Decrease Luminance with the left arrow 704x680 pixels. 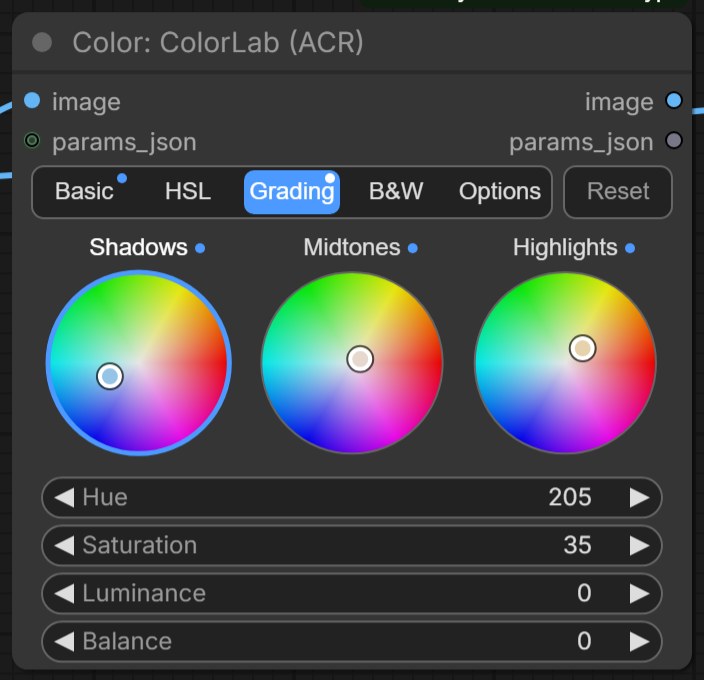(64, 593)
